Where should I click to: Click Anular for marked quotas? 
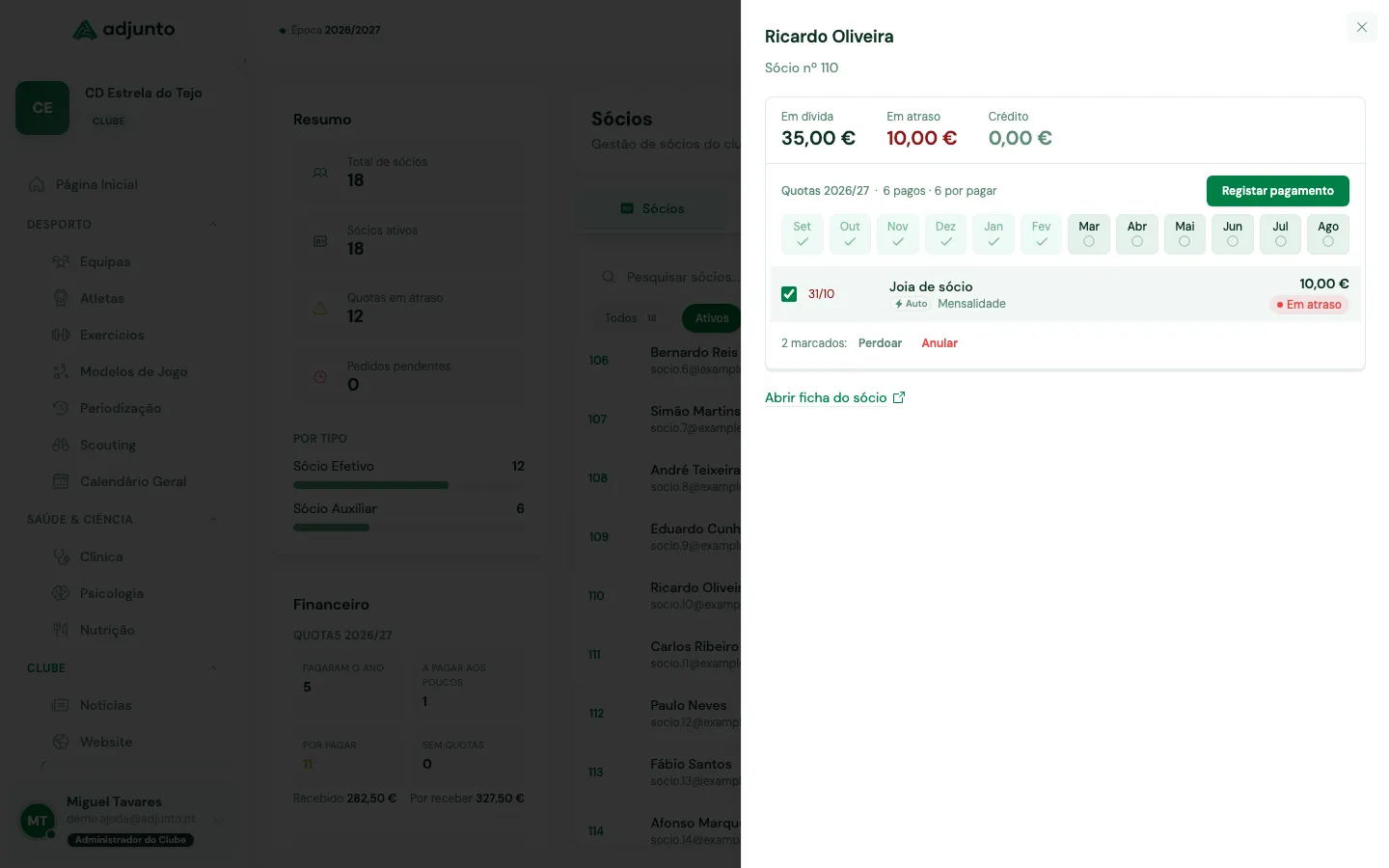pos(940,343)
